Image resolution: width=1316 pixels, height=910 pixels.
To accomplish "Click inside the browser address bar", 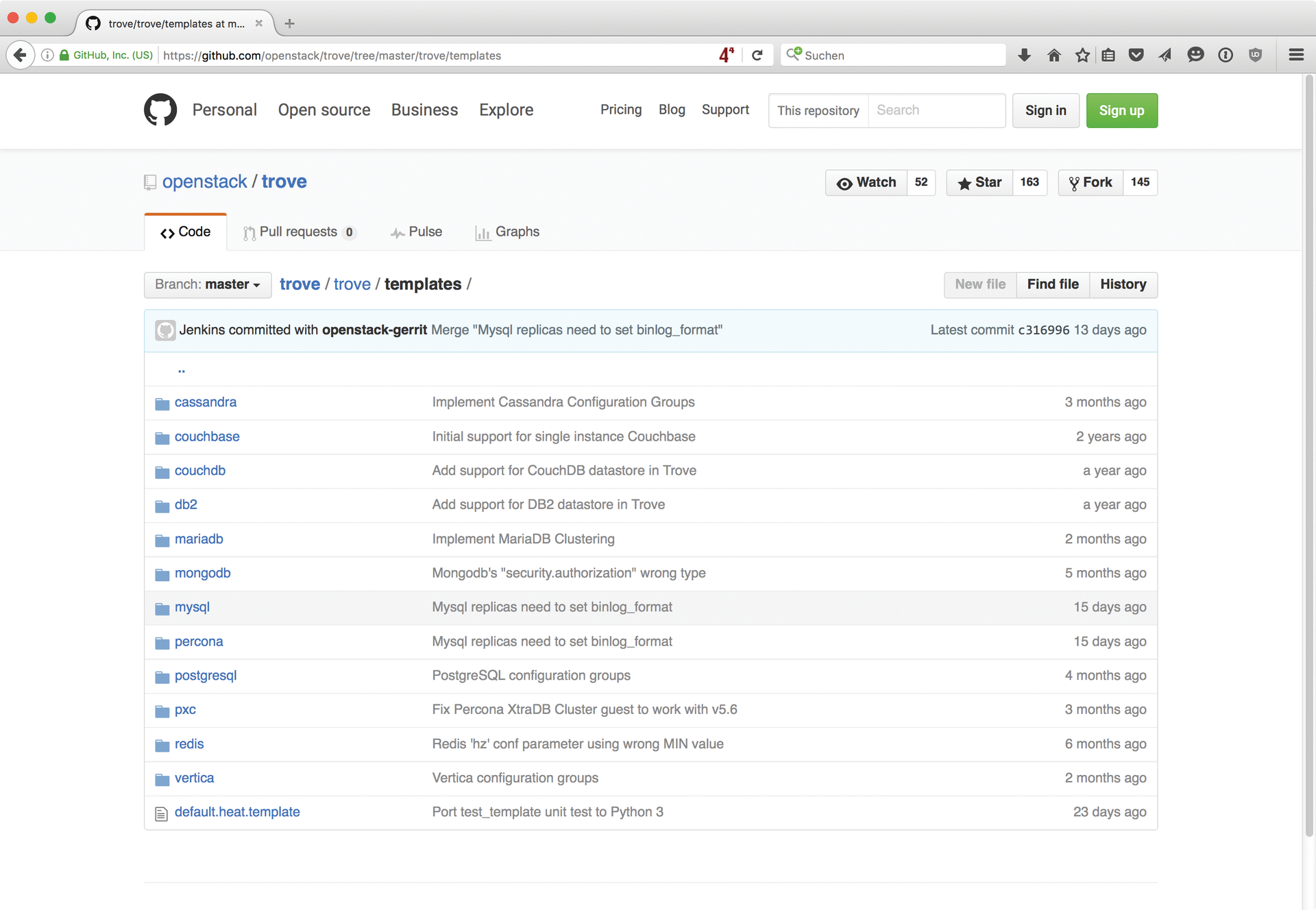I will coord(446,56).
